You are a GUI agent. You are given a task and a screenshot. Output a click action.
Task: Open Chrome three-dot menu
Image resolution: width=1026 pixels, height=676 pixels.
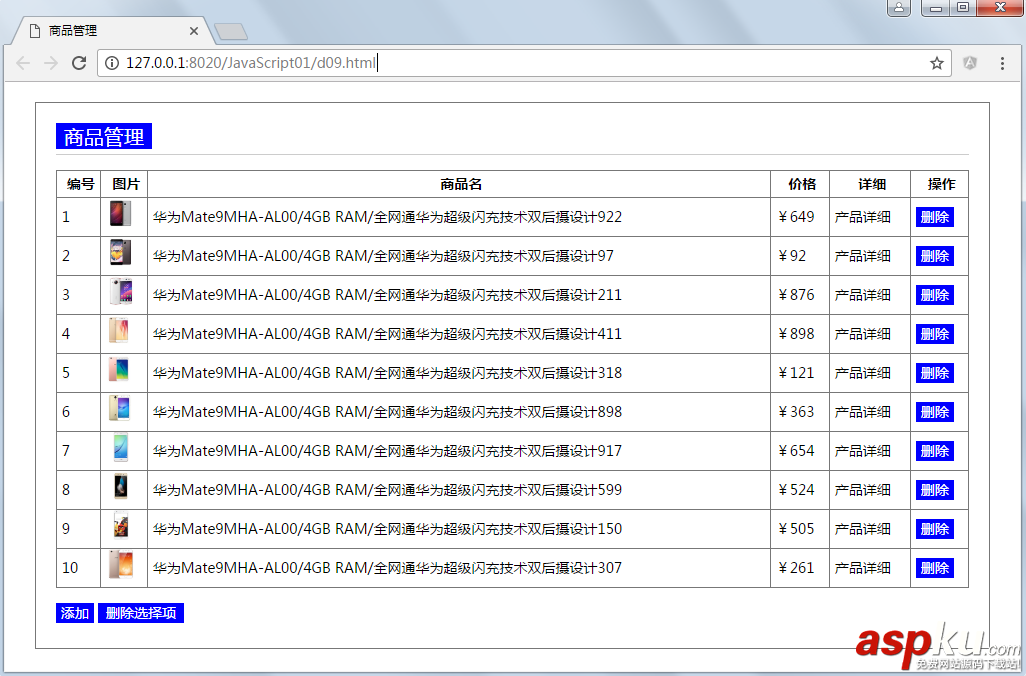[x=1002, y=63]
